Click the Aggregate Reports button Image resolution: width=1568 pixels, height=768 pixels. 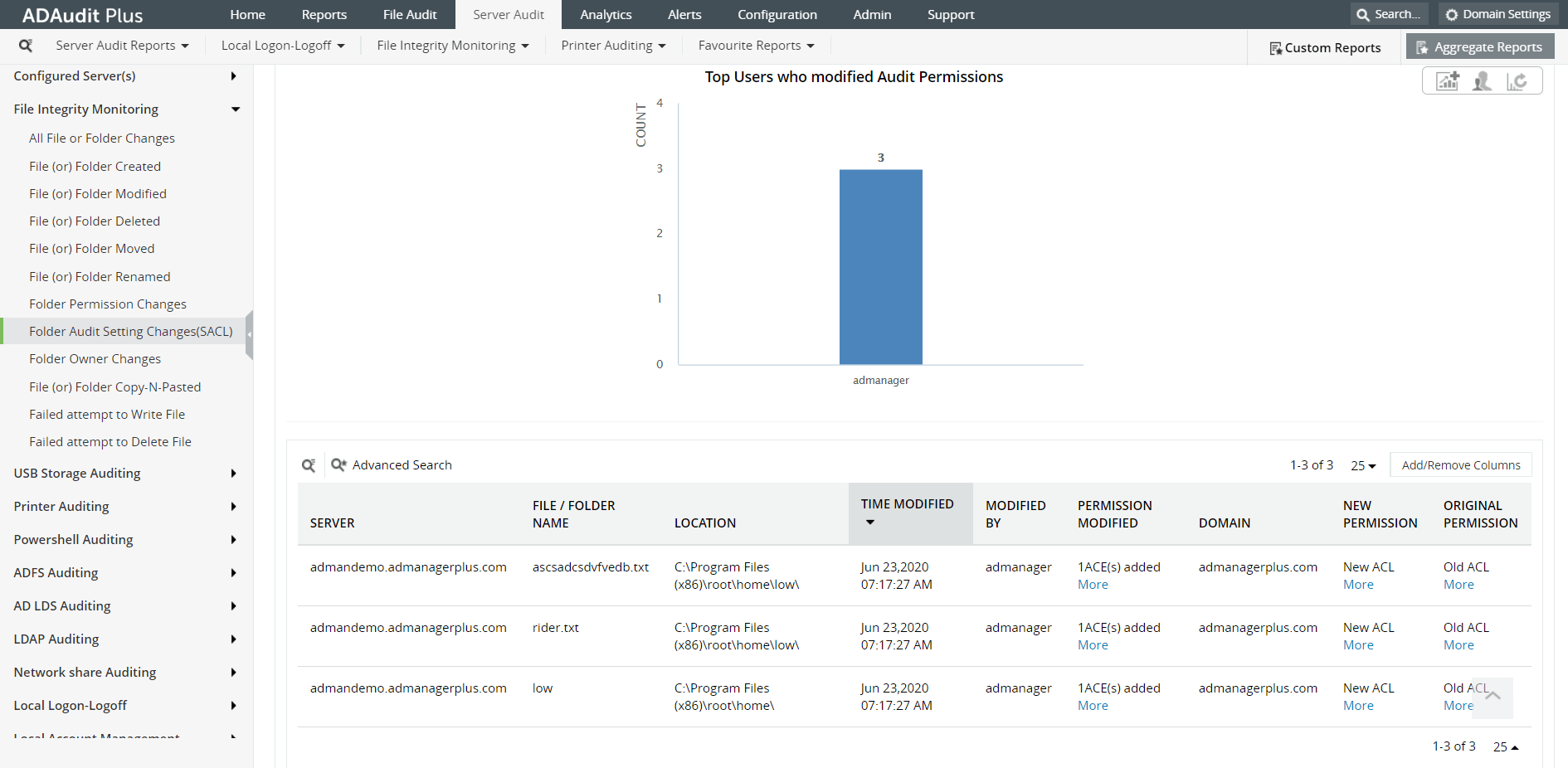pyautogui.click(x=1478, y=47)
